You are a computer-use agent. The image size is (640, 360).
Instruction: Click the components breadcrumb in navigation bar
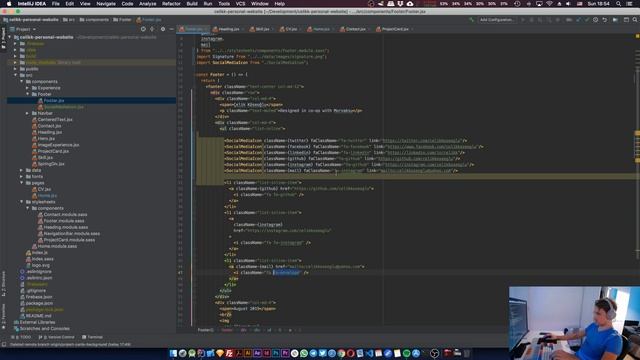pos(94,20)
